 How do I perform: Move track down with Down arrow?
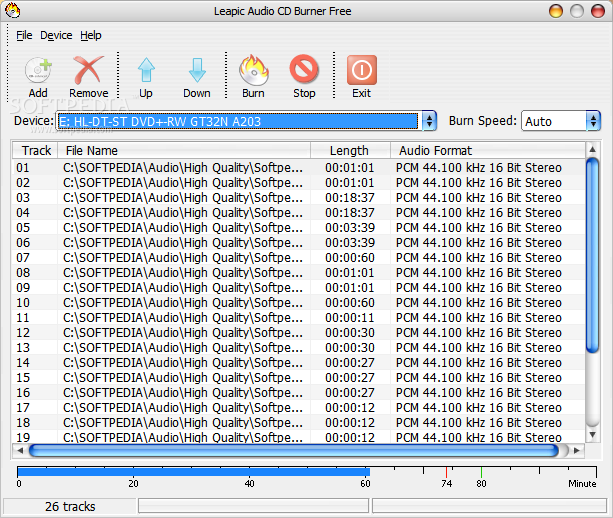click(x=197, y=70)
